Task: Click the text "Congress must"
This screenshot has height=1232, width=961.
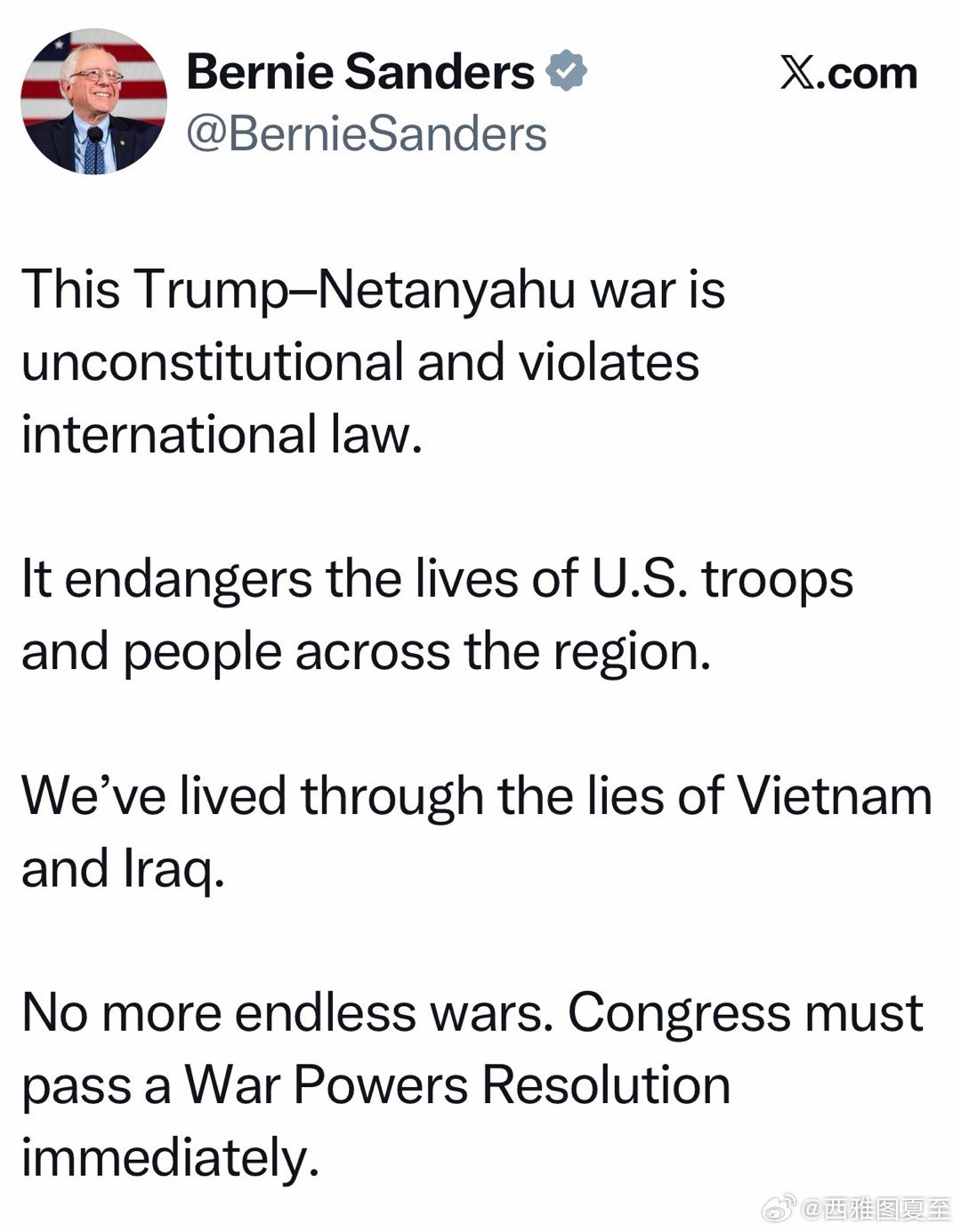Action: pyautogui.click(x=746, y=1013)
